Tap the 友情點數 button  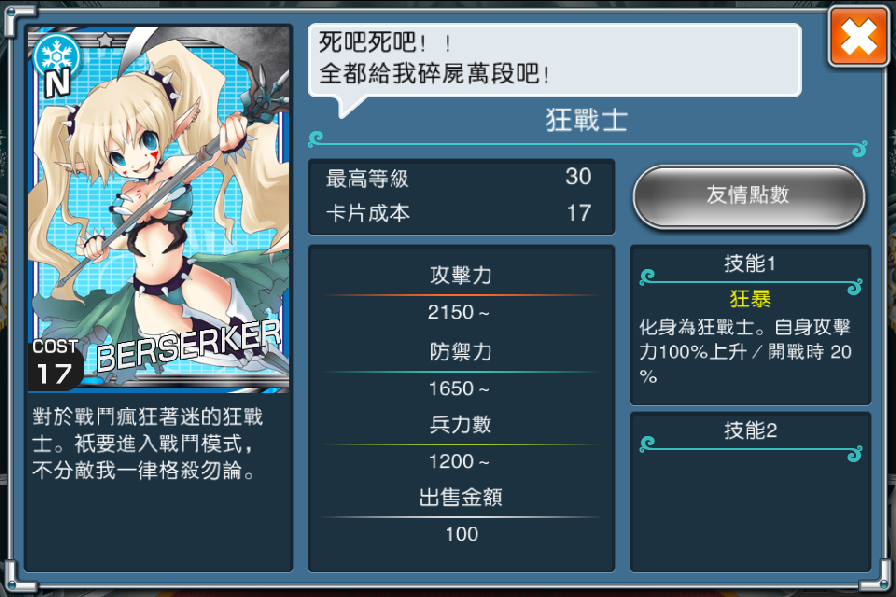click(x=749, y=197)
